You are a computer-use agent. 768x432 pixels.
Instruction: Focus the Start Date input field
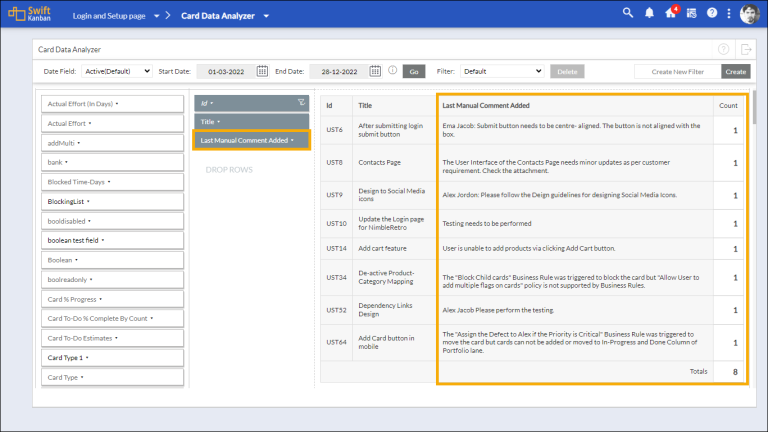click(x=226, y=72)
